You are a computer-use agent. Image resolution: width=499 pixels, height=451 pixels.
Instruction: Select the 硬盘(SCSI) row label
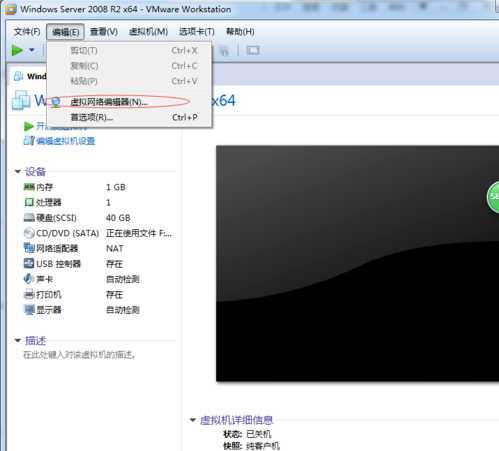point(56,218)
